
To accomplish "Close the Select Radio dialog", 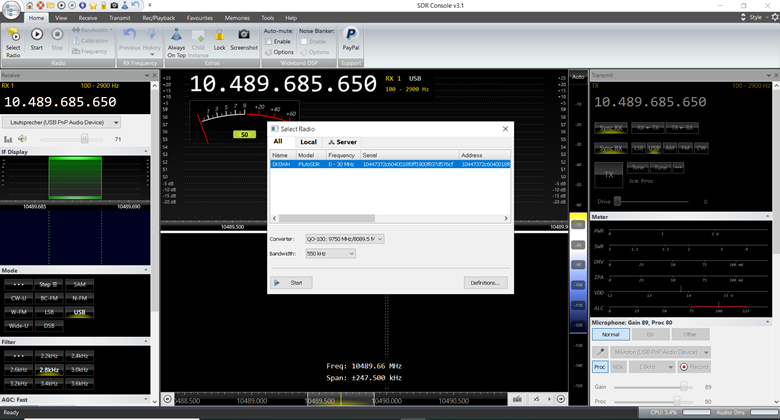I will pos(505,129).
